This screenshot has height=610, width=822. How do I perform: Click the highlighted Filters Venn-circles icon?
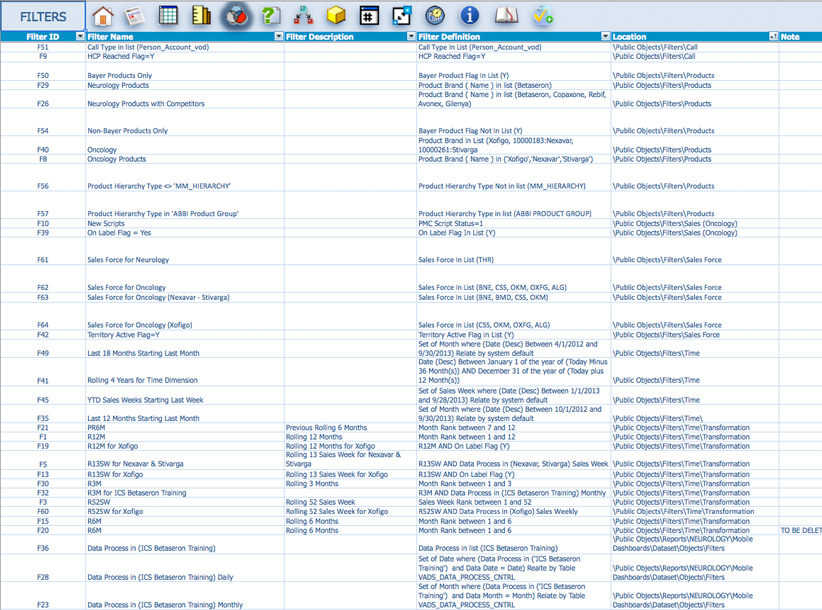[236, 16]
